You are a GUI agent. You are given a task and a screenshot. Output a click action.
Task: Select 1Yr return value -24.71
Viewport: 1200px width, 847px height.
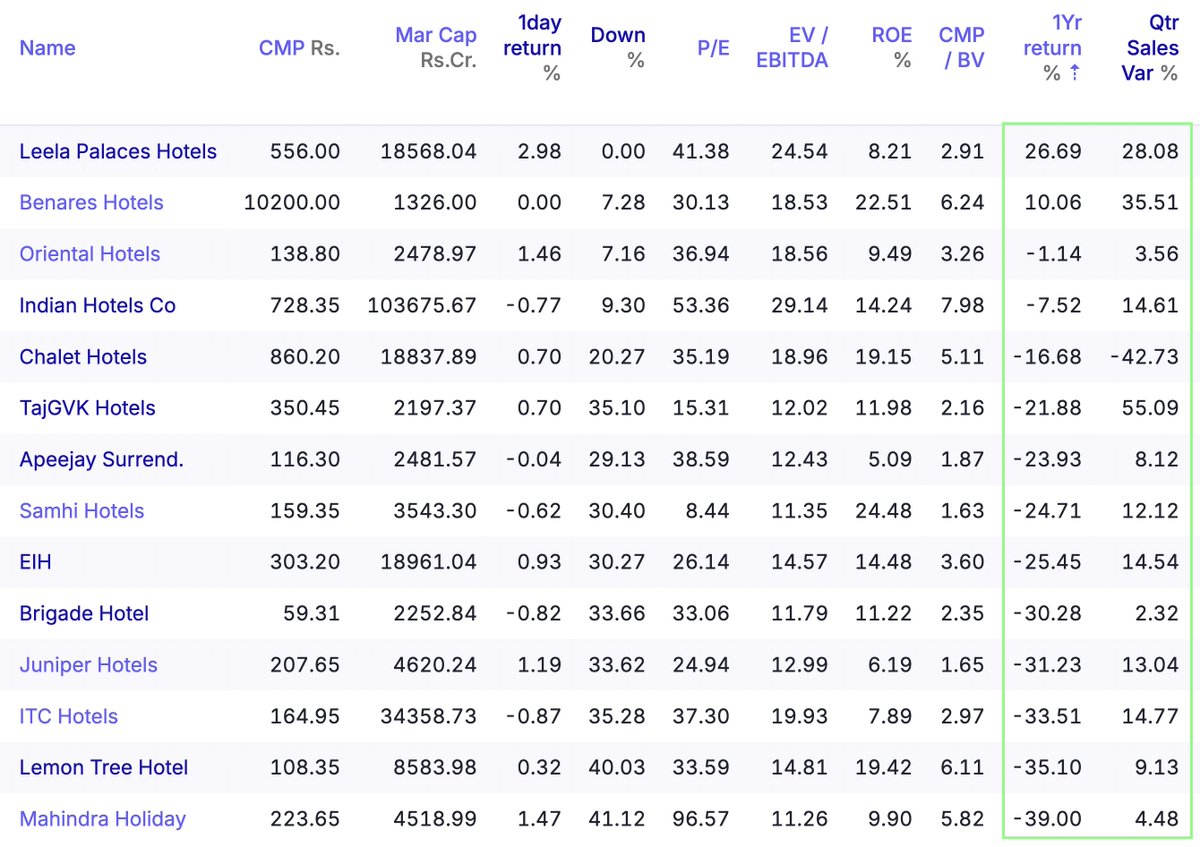pos(1047,511)
